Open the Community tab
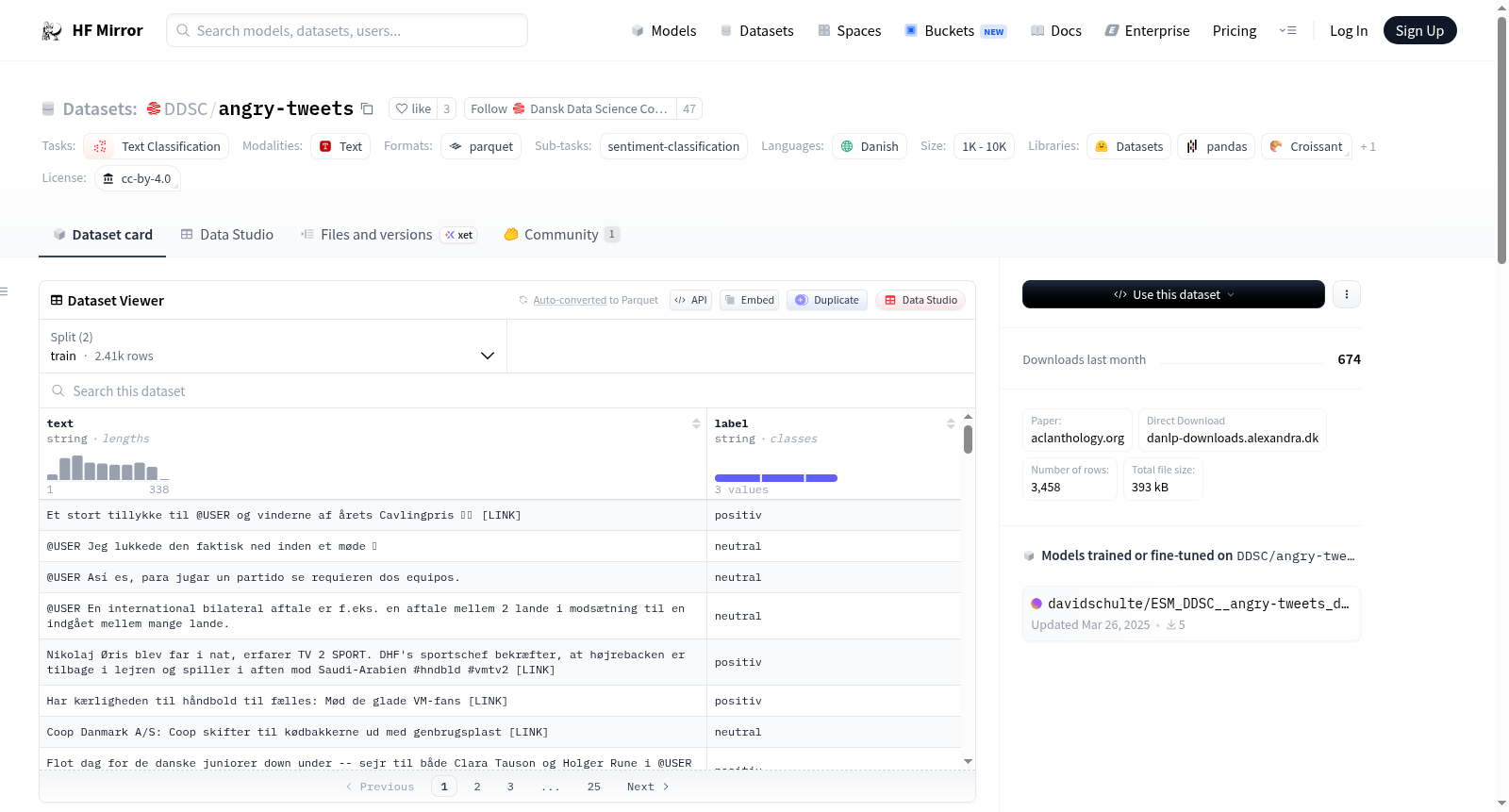The height and width of the screenshot is (812, 1509). pos(561,235)
